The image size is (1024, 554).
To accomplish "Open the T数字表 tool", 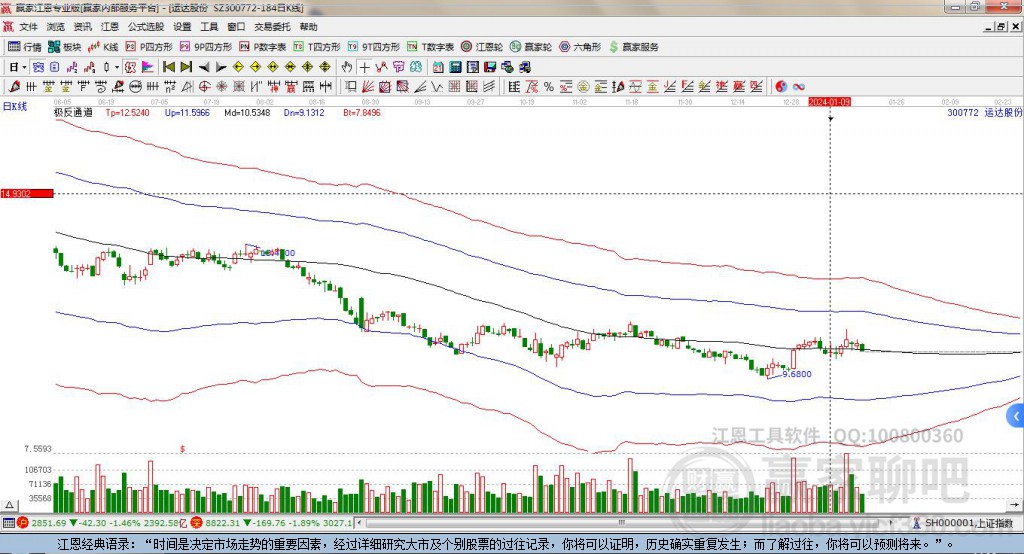I will 430,47.
